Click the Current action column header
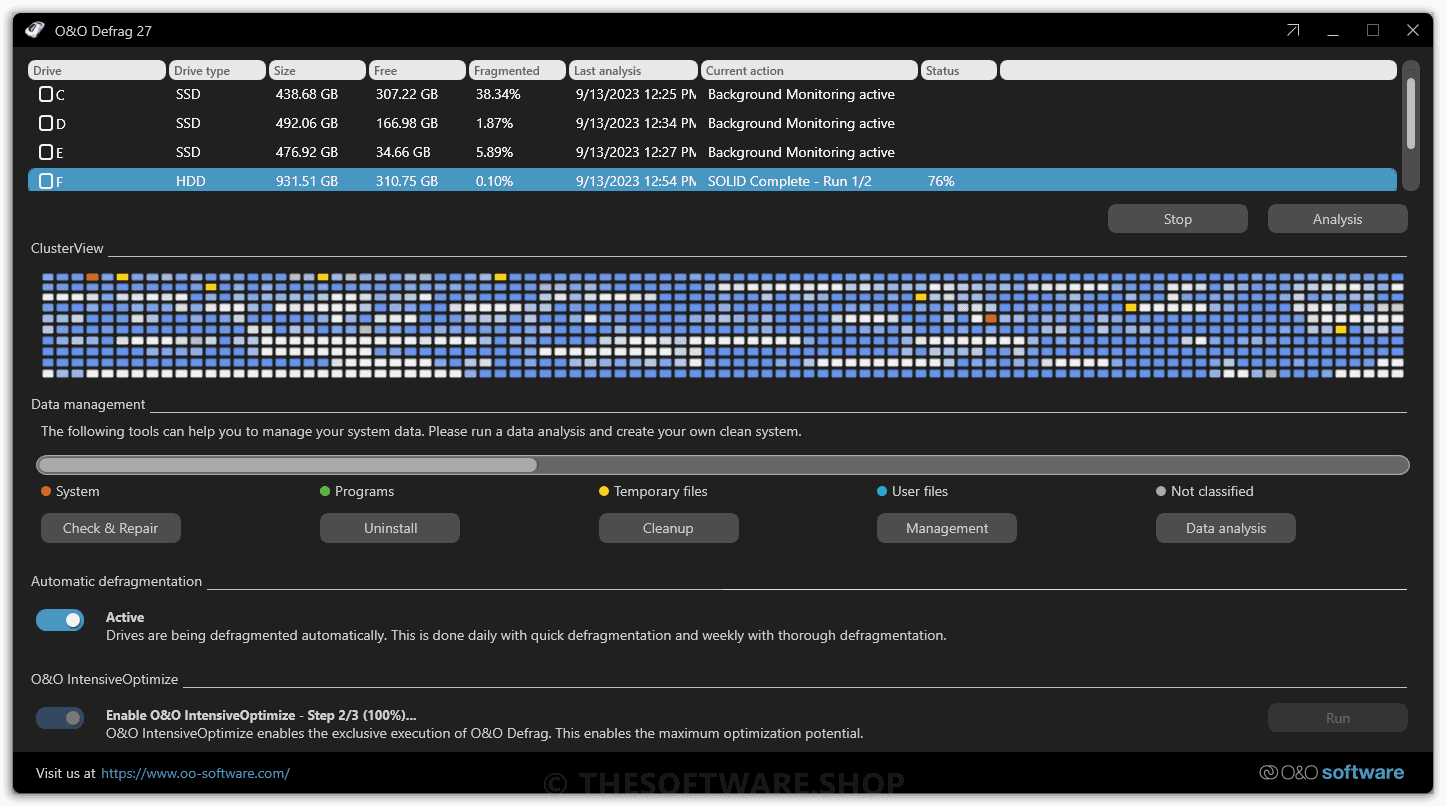The image size is (1446, 806). 809,70
